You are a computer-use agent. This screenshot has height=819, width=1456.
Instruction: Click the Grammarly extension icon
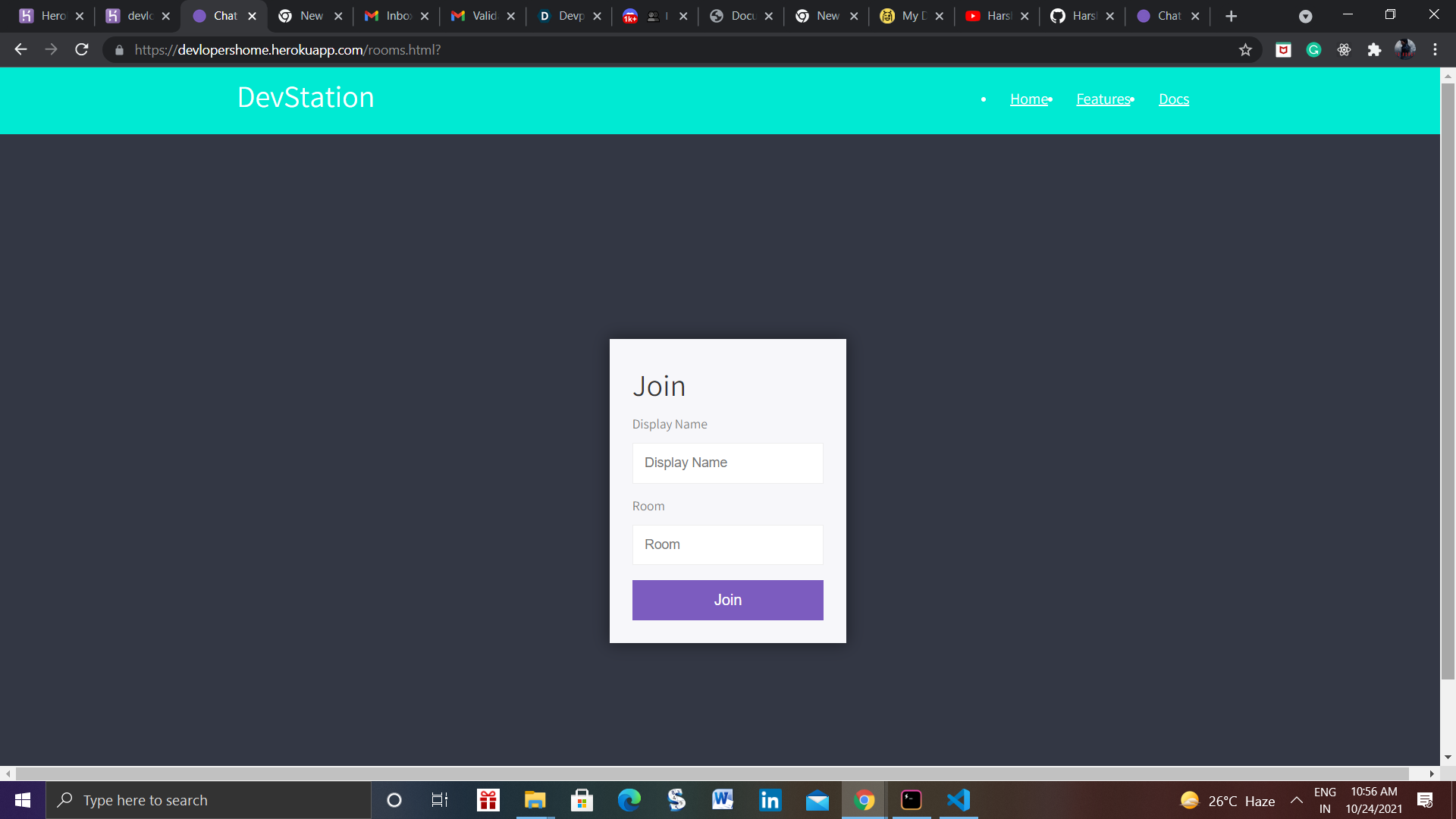click(1313, 50)
